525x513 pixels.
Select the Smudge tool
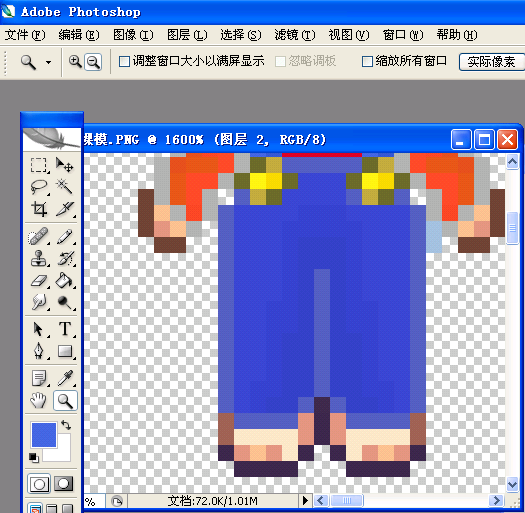[39, 302]
